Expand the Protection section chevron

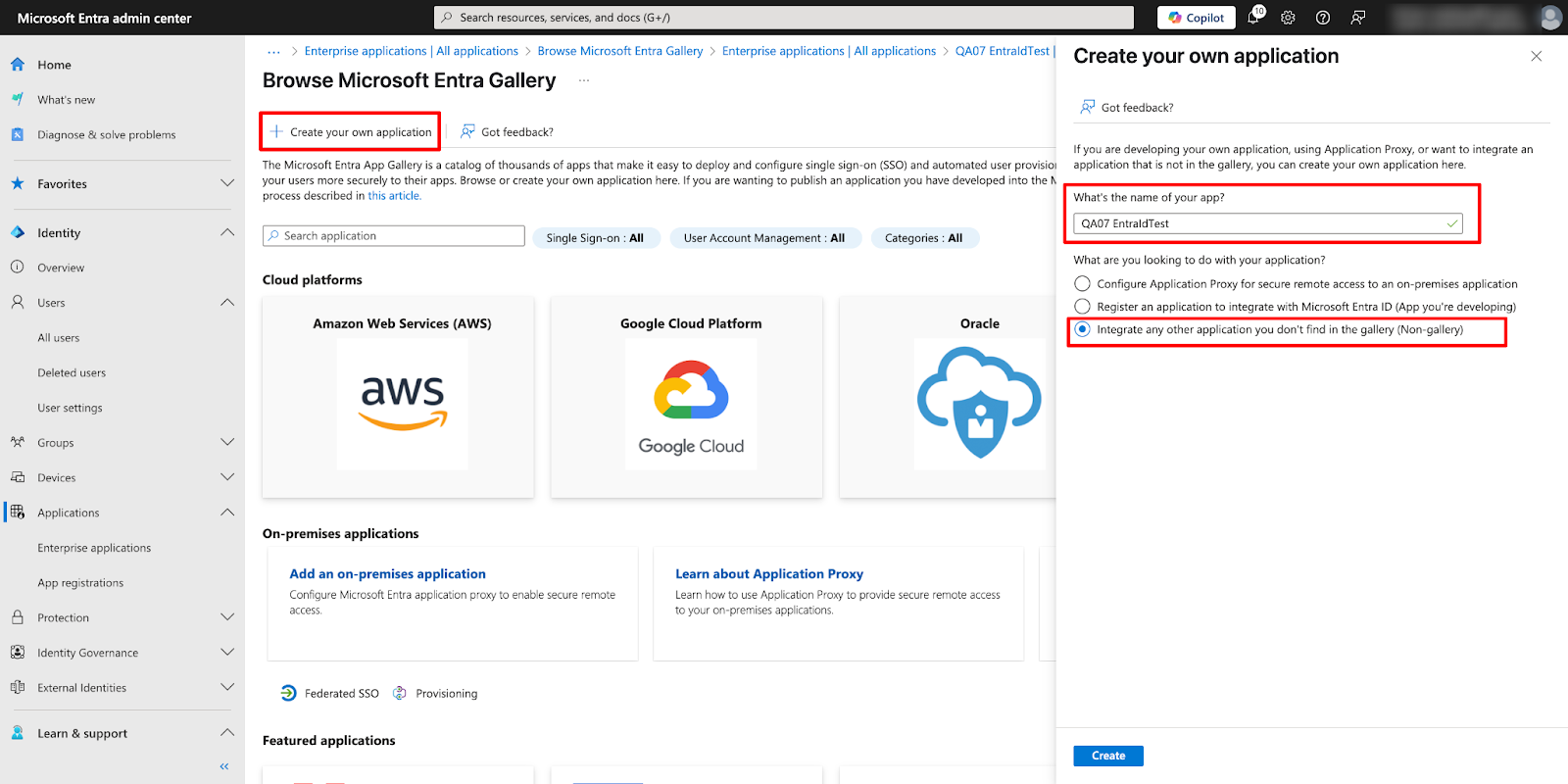click(227, 617)
